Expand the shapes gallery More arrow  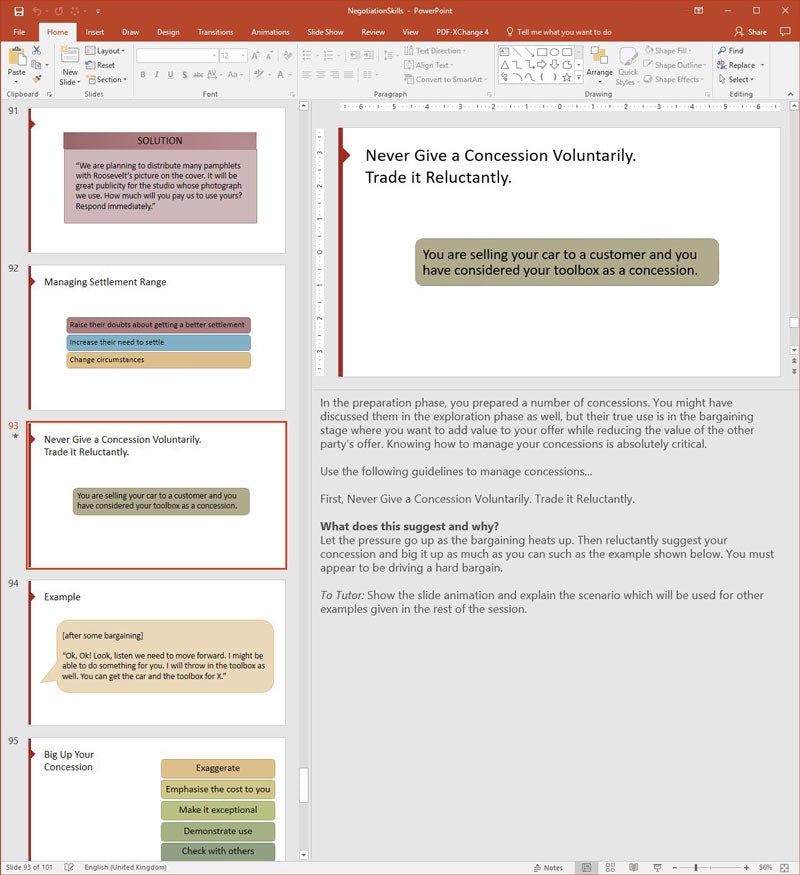(x=579, y=78)
